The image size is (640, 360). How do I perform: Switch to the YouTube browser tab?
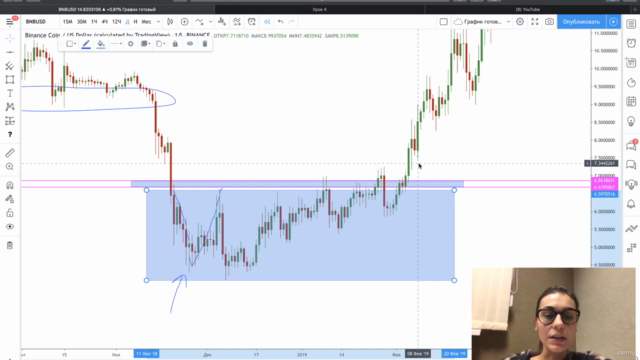pos(528,9)
